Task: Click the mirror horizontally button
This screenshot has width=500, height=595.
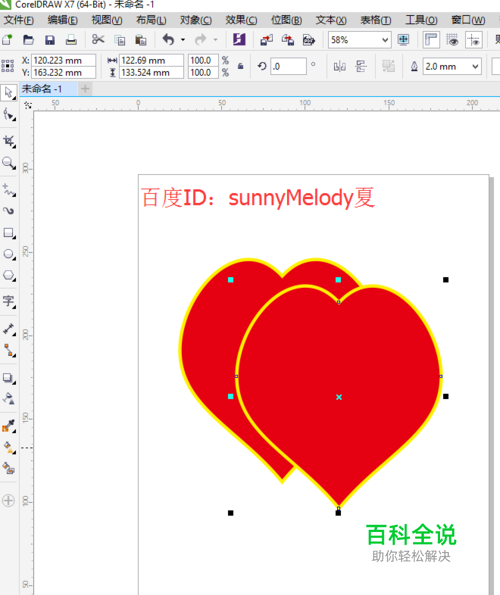Action: coord(340,67)
